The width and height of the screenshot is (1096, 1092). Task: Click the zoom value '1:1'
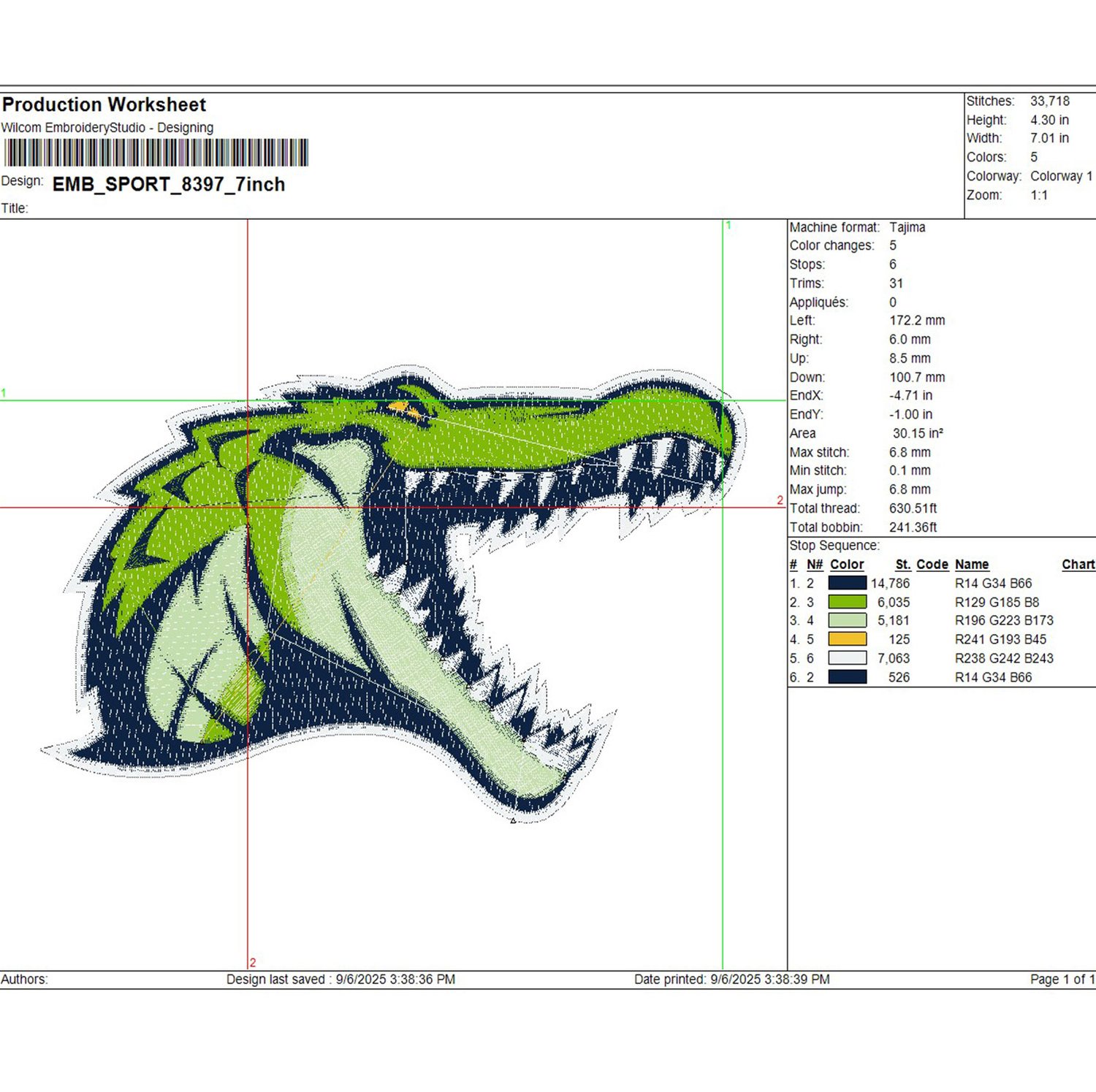point(1039,195)
